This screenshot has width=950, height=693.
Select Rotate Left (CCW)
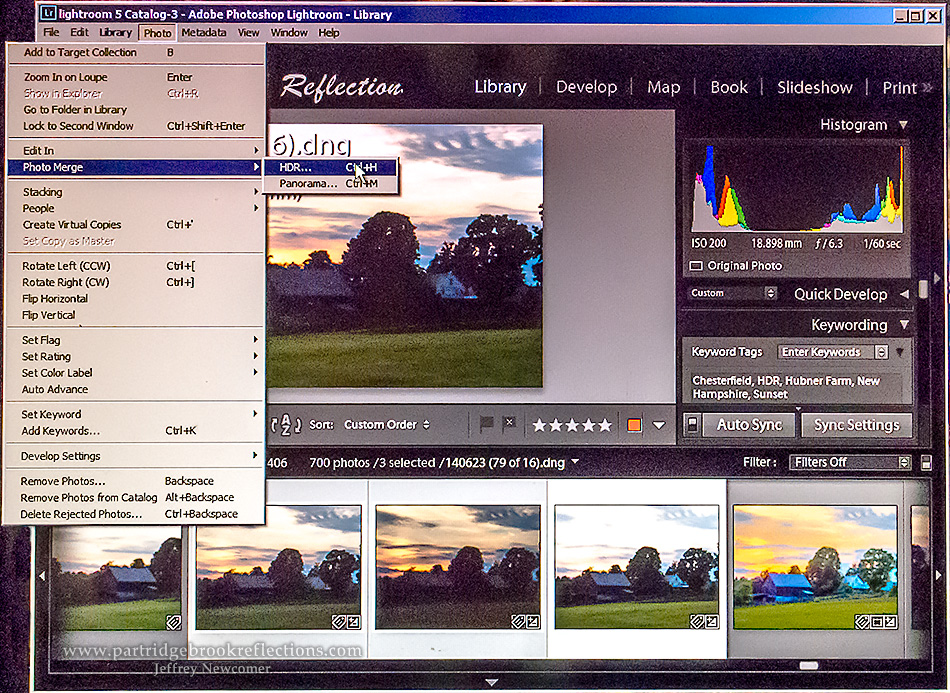pyautogui.click(x=136, y=266)
